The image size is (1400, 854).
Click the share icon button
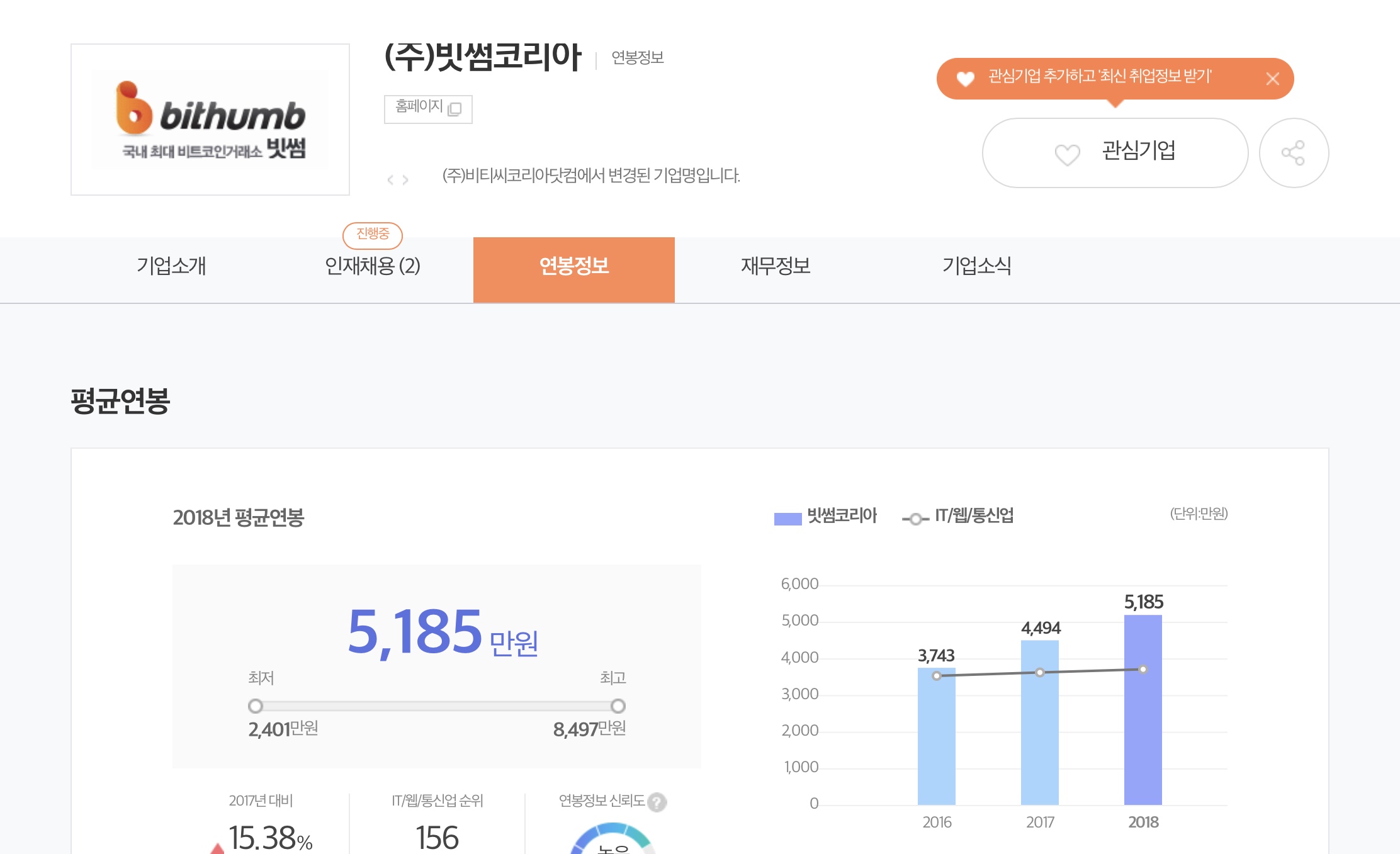[1293, 153]
